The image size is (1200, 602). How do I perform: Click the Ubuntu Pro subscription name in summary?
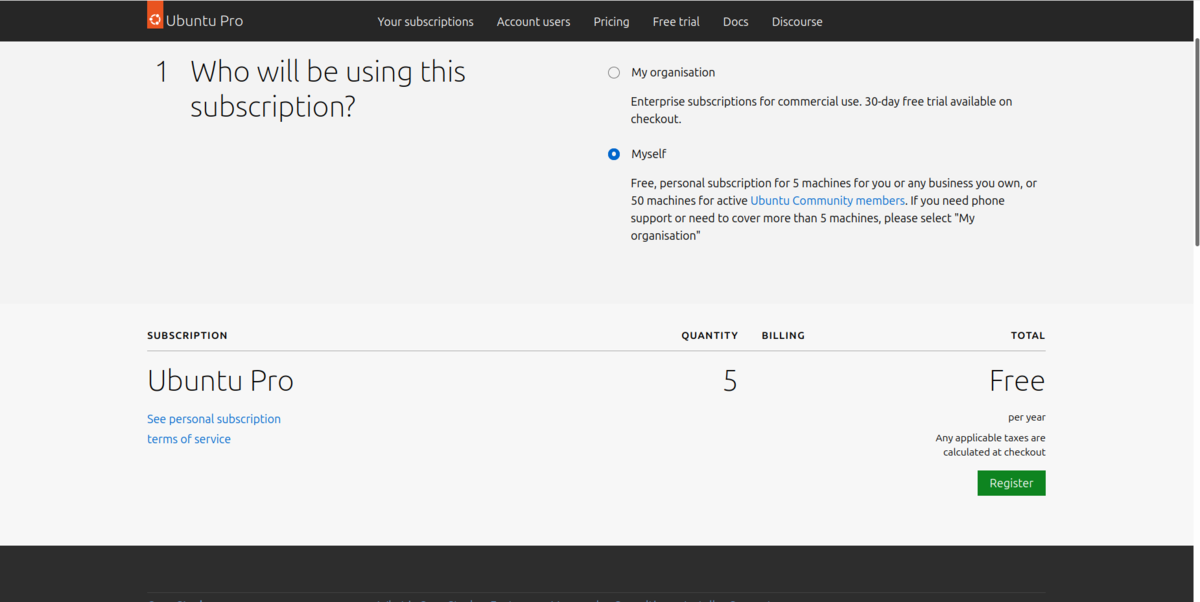tap(220, 381)
